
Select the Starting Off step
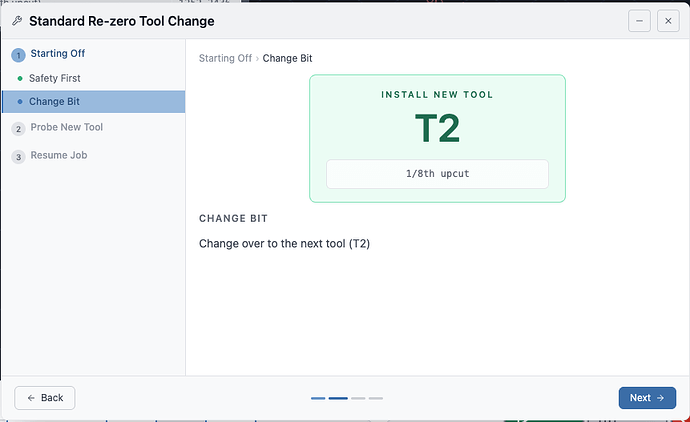pos(58,53)
